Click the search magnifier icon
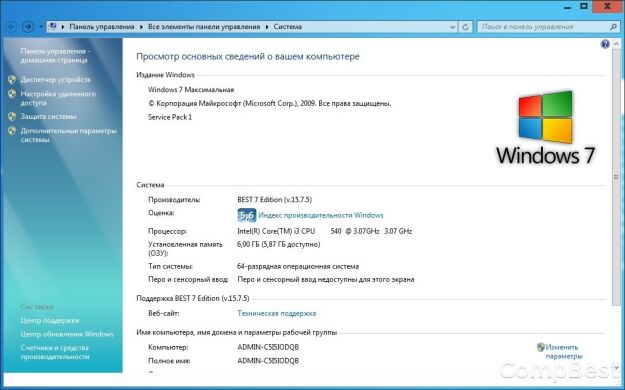This screenshot has height=390, width=625. coord(613,27)
